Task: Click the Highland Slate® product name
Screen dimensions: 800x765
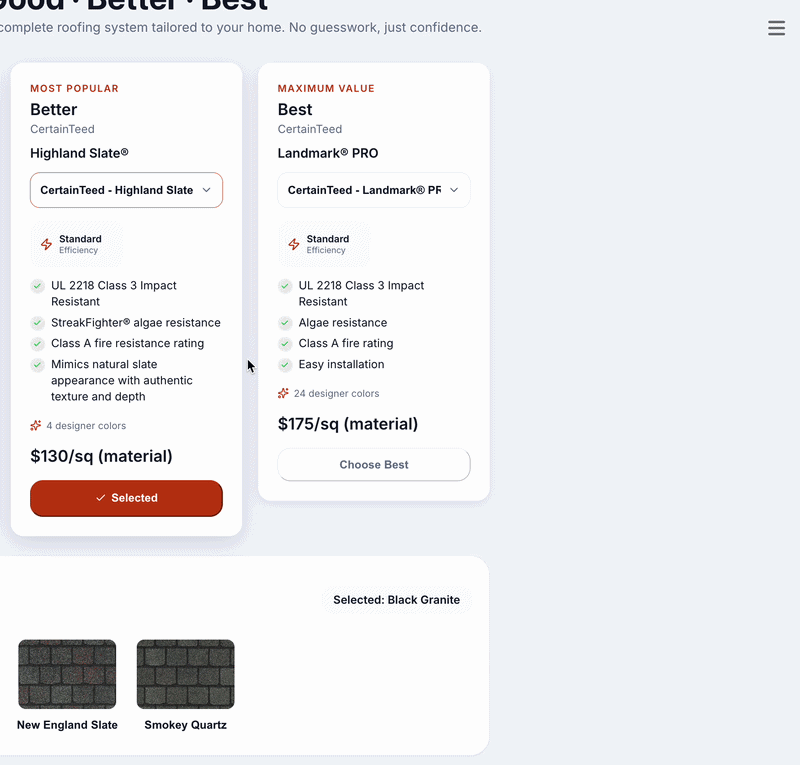Action: coord(80,153)
